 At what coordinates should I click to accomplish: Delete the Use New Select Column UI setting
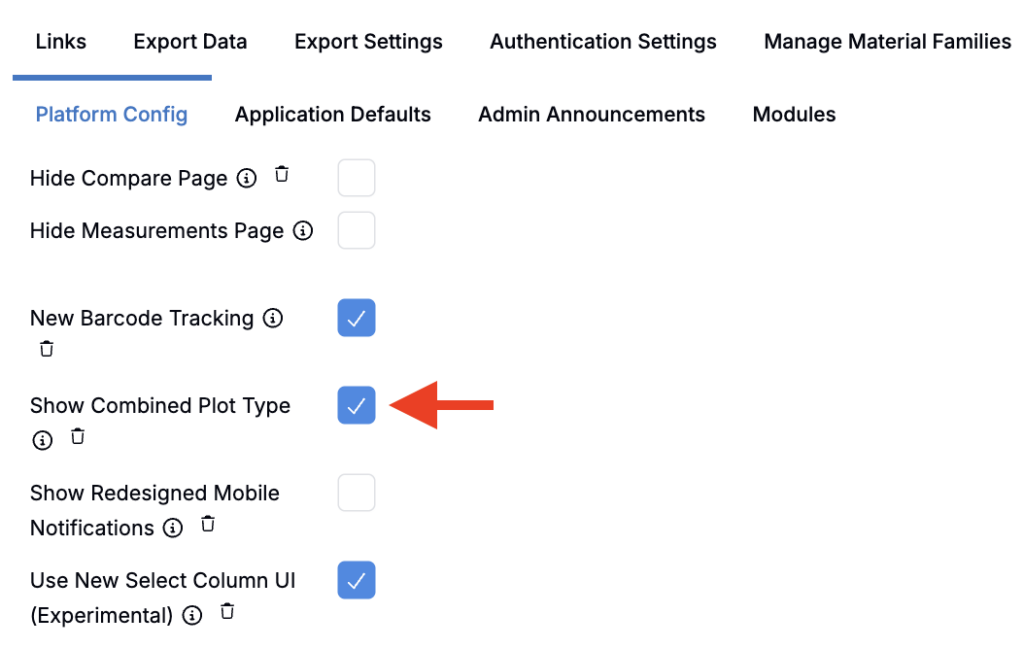tap(227, 612)
